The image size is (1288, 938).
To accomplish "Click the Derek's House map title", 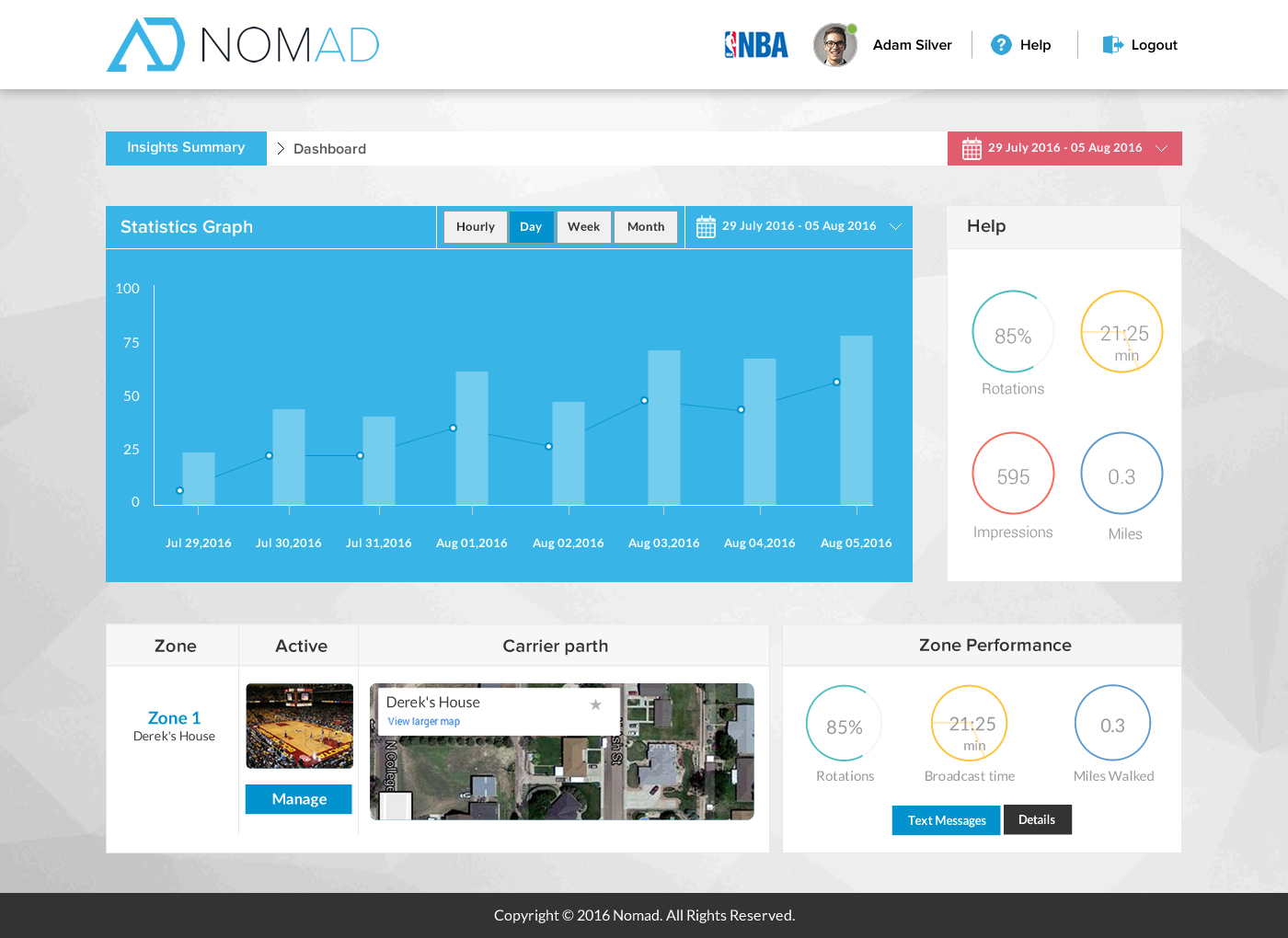I will click(432, 703).
